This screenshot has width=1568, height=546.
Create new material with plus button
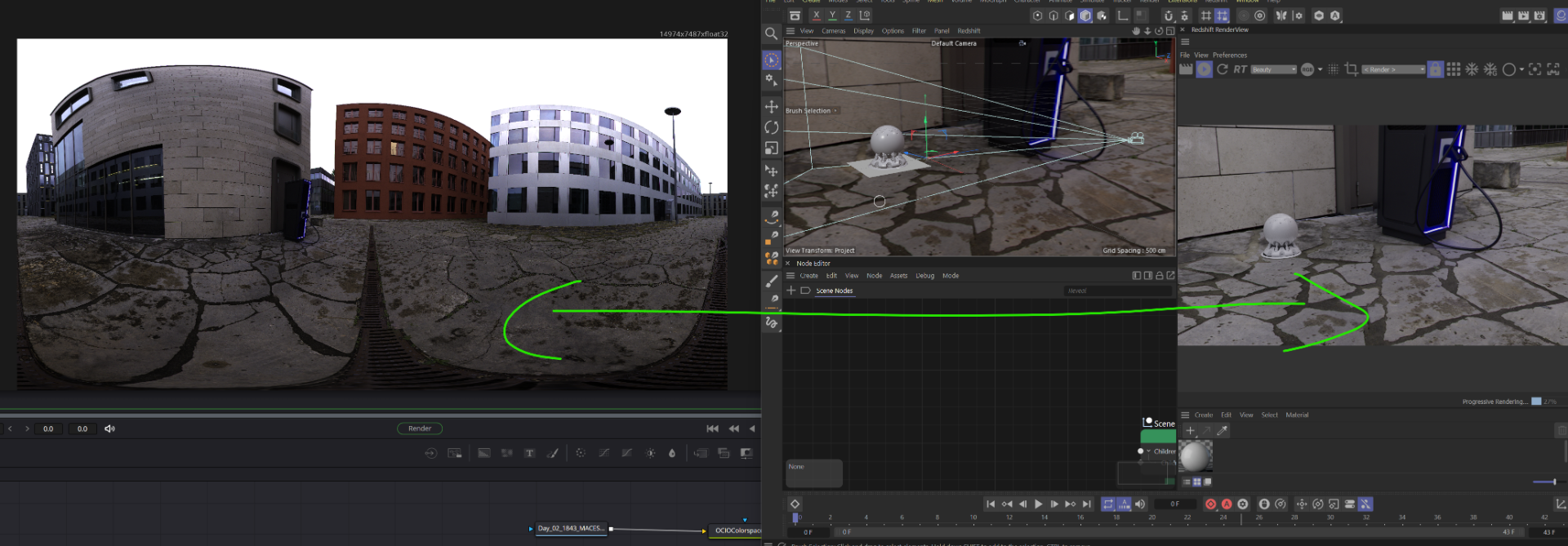tap(1190, 430)
